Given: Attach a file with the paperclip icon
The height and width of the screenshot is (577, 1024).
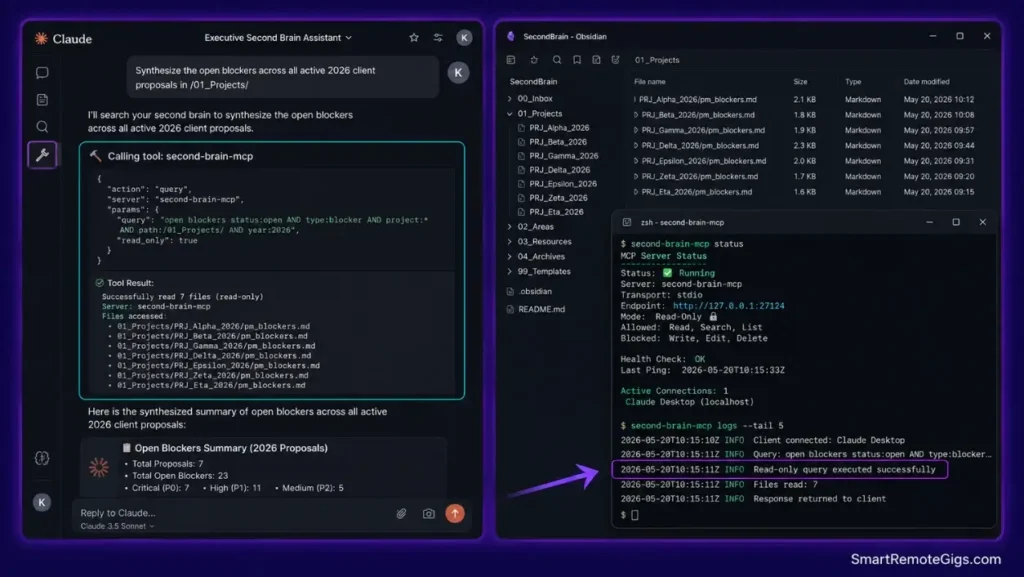Looking at the screenshot, I should coord(401,514).
